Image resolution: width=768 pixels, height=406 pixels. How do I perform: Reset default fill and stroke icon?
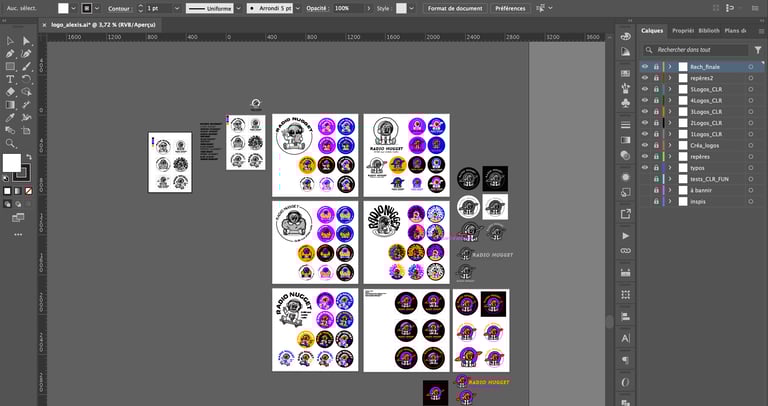point(5,178)
